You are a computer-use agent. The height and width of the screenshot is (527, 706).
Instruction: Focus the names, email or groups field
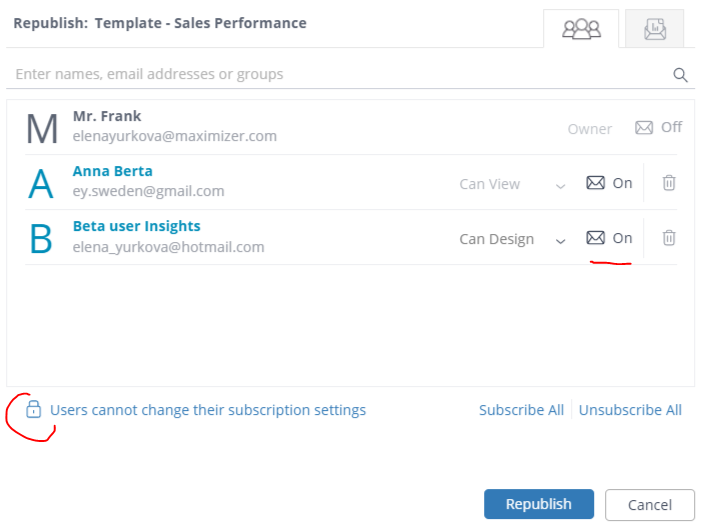pyautogui.click(x=338, y=74)
